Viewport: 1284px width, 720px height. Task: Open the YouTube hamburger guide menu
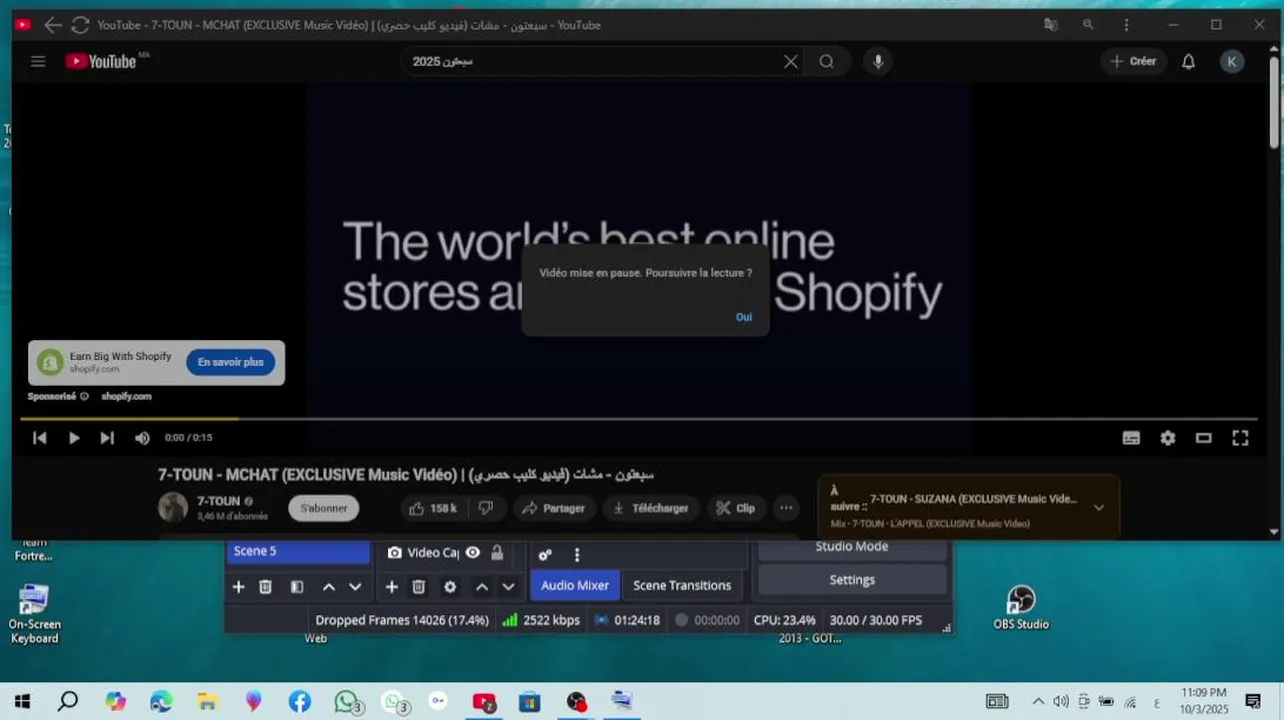pyautogui.click(x=38, y=61)
